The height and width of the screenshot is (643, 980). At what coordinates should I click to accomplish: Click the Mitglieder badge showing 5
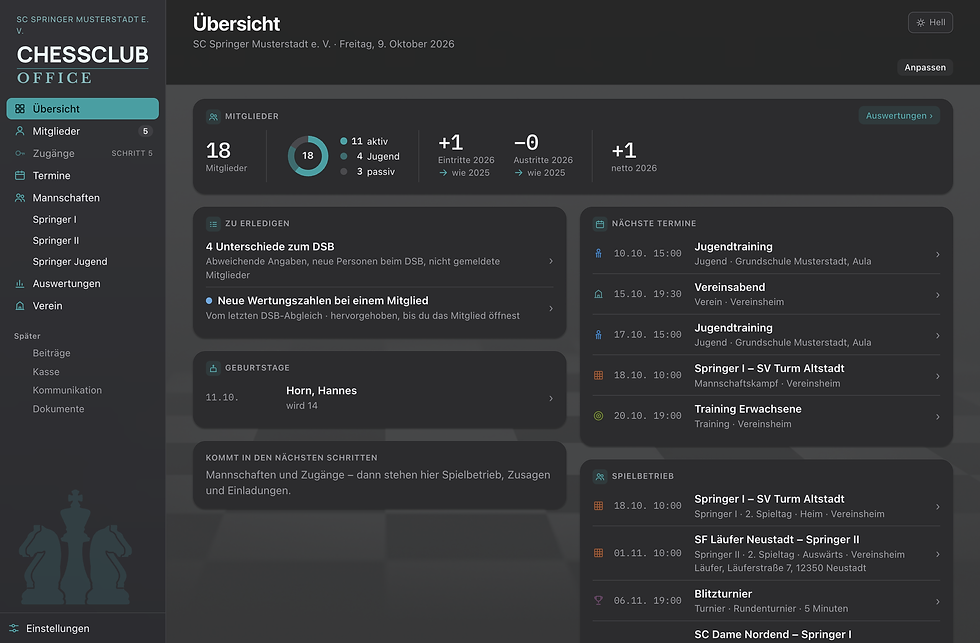pos(146,131)
